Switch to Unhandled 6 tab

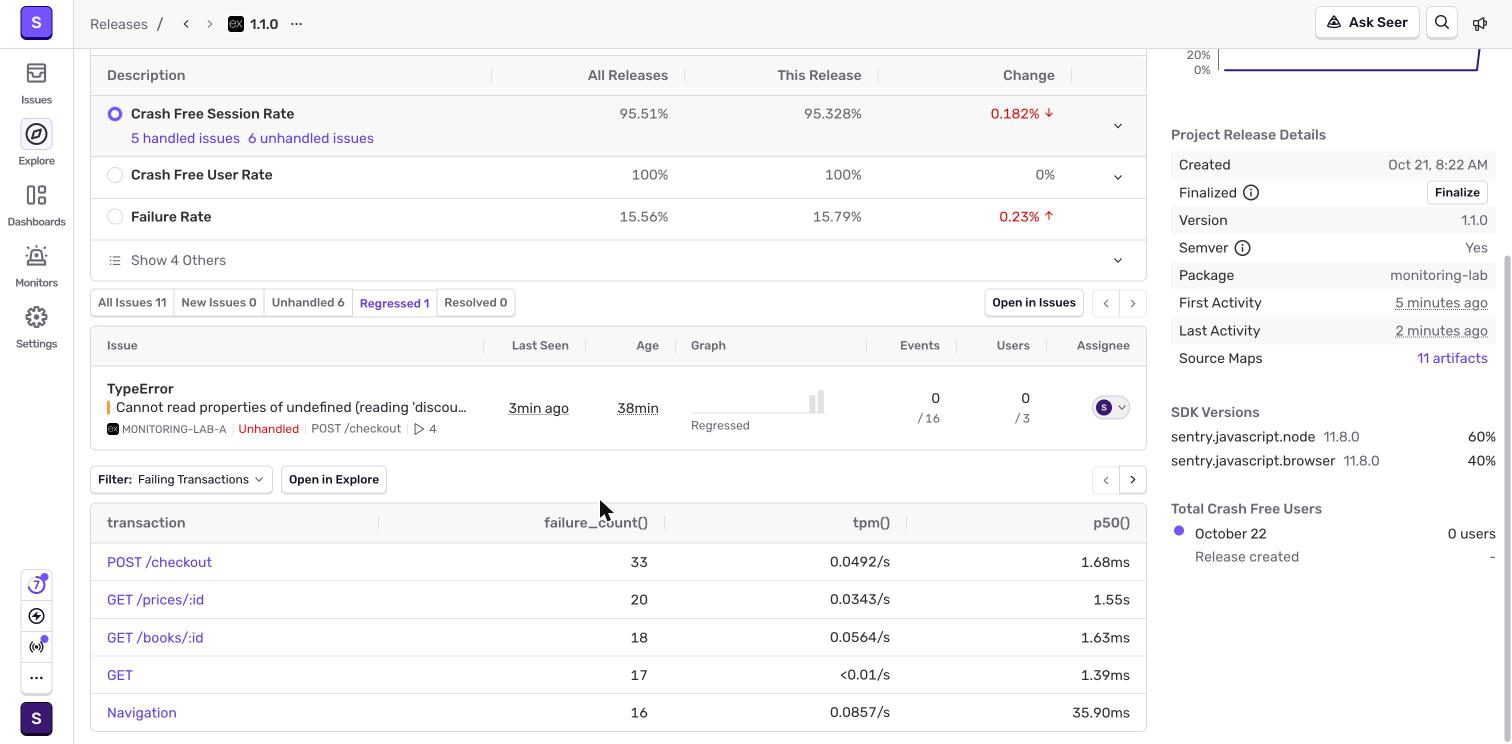308,303
